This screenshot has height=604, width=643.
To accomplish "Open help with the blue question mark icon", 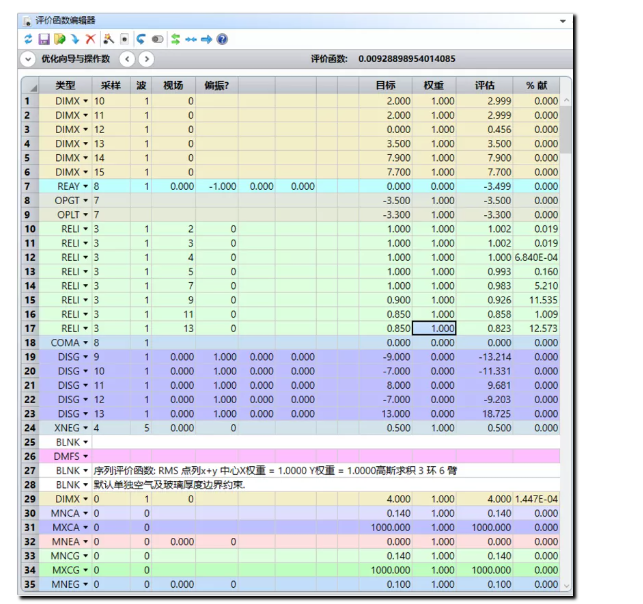I will click(222, 39).
